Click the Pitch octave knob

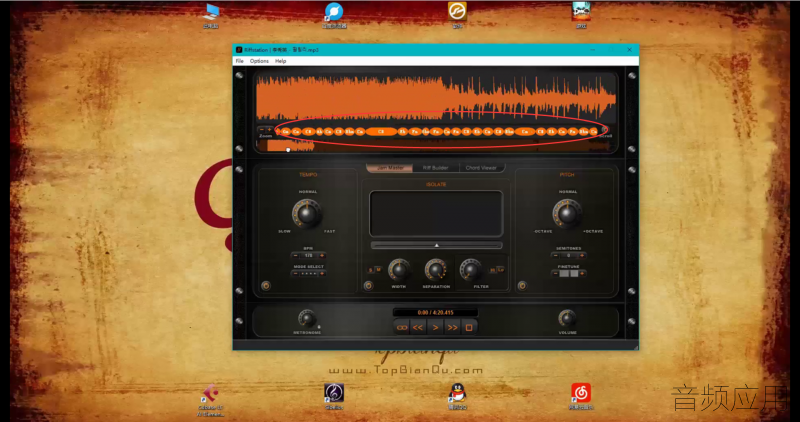point(567,213)
